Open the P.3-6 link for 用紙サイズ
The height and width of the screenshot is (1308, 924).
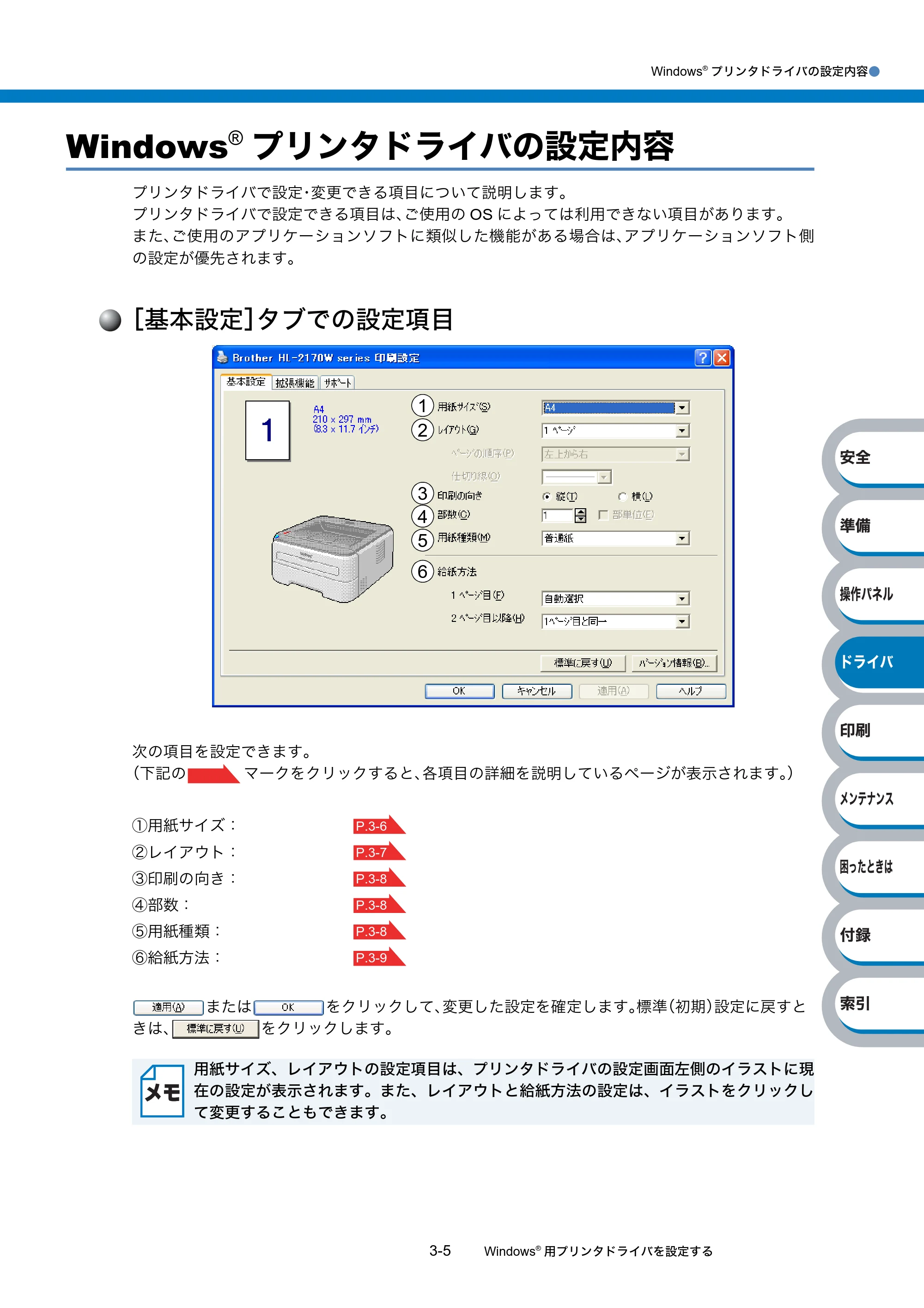(379, 826)
